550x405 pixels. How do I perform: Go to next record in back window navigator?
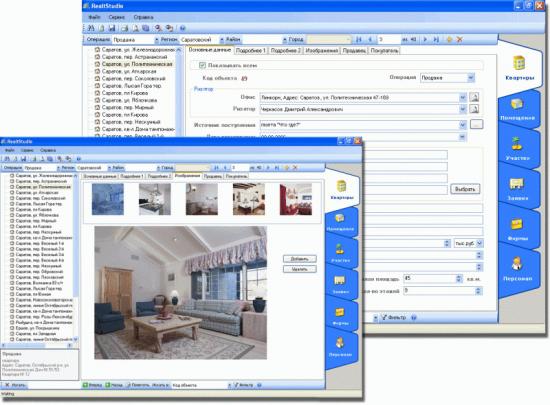(x=425, y=40)
